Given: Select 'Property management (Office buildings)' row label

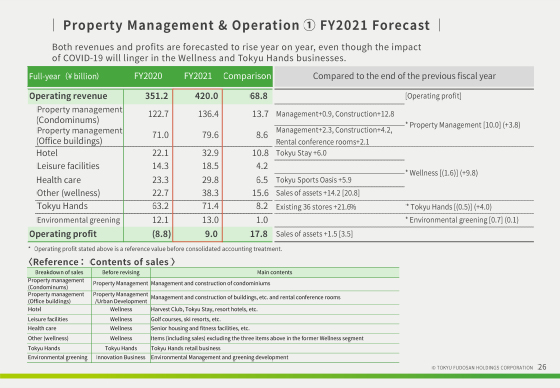Looking at the screenshot, I should tap(79, 136).
